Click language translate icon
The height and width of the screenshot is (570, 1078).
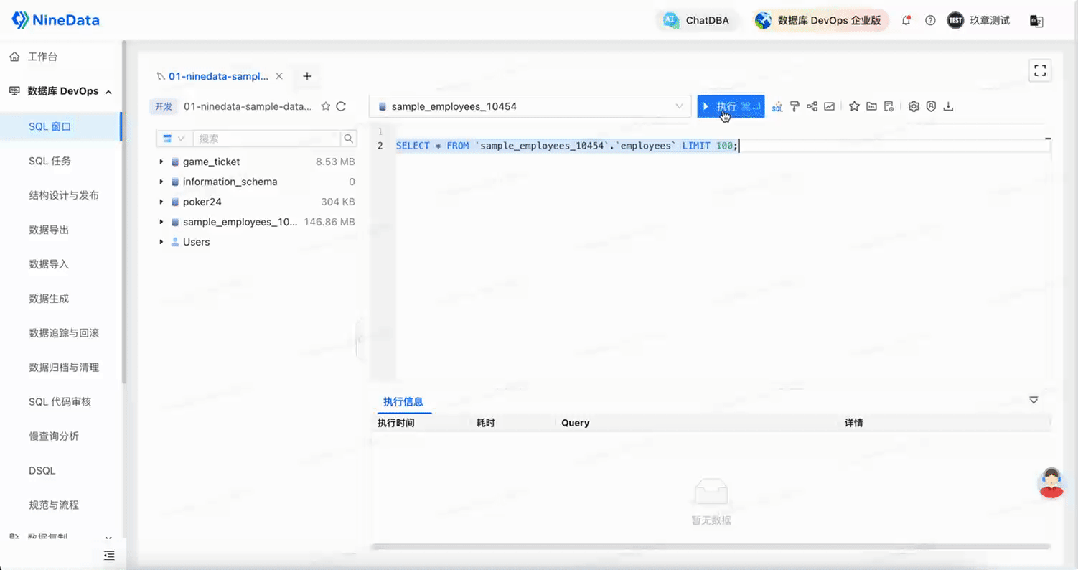[x=1036, y=21]
